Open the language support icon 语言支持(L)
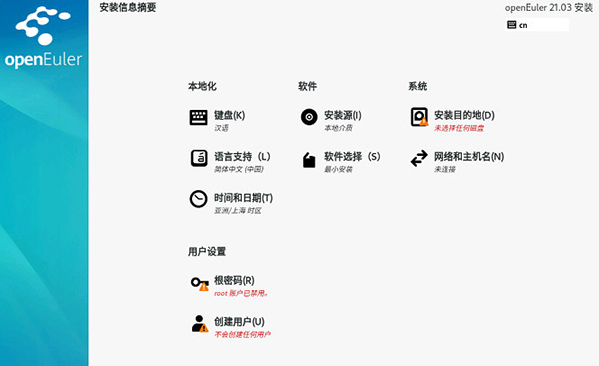The image size is (599, 366). click(199, 158)
